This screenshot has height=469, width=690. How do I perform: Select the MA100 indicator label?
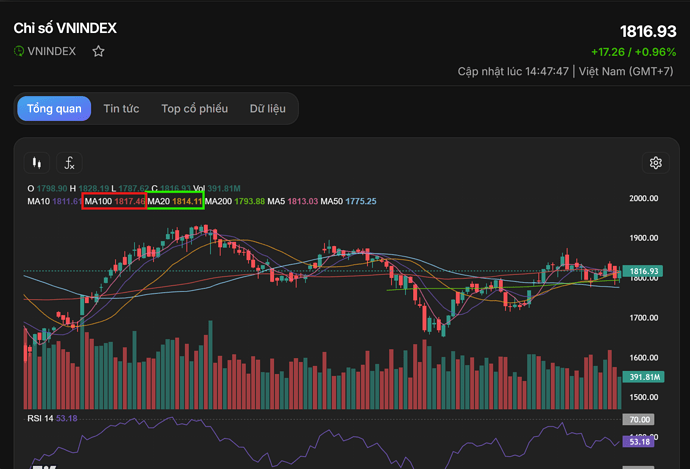(98, 202)
